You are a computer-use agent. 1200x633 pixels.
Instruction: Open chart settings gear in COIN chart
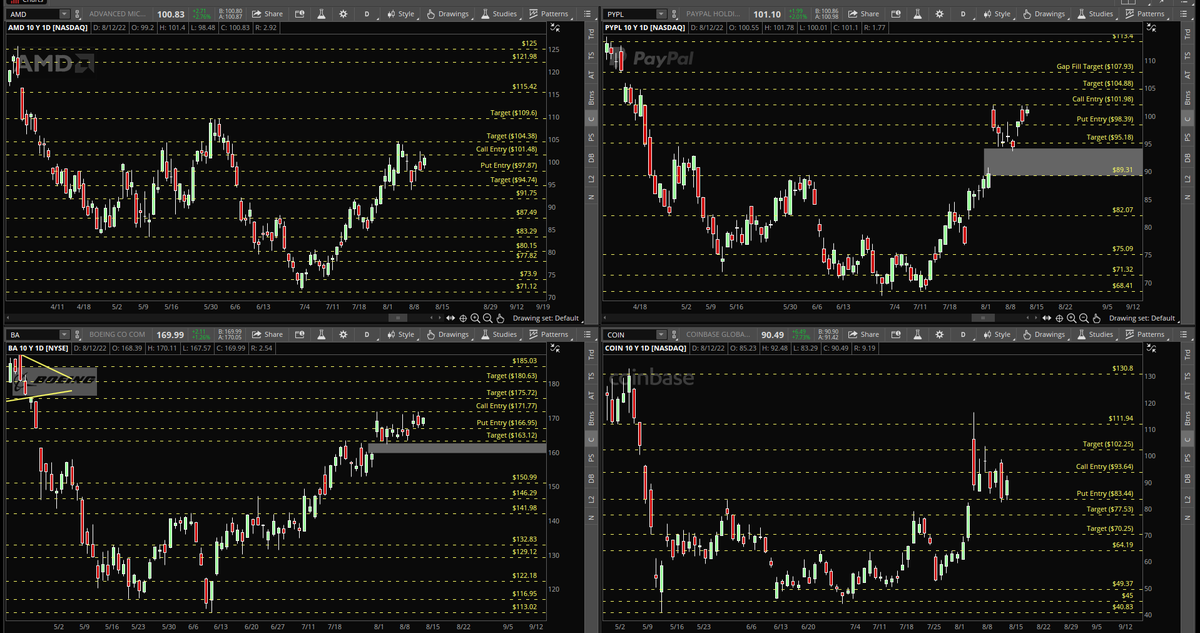pyautogui.click(x=940, y=335)
